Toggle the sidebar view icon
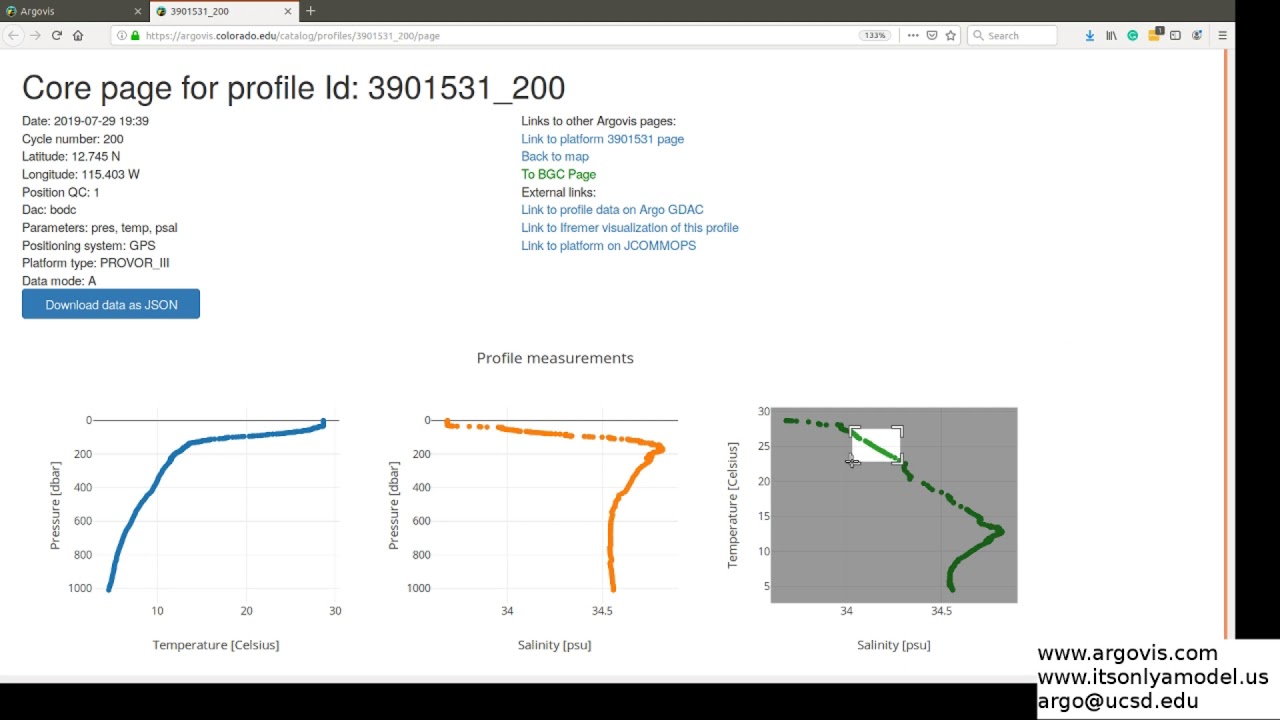The image size is (1280, 720). pos(1175,35)
